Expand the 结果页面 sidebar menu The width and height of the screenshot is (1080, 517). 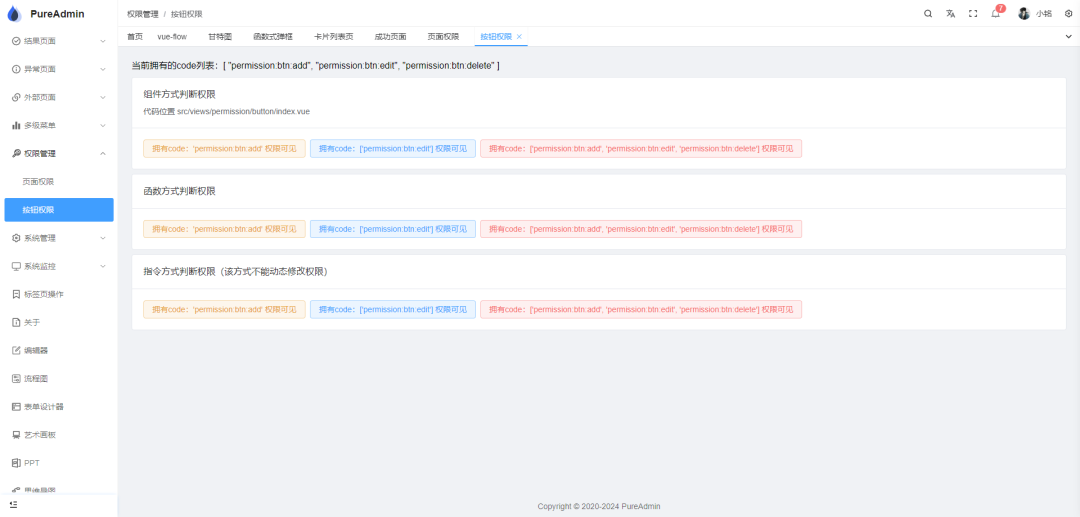[x=58, y=41]
